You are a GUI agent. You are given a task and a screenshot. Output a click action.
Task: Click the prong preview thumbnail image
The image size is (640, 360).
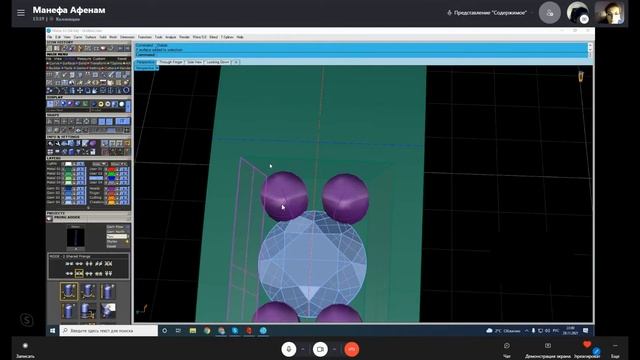point(76,238)
